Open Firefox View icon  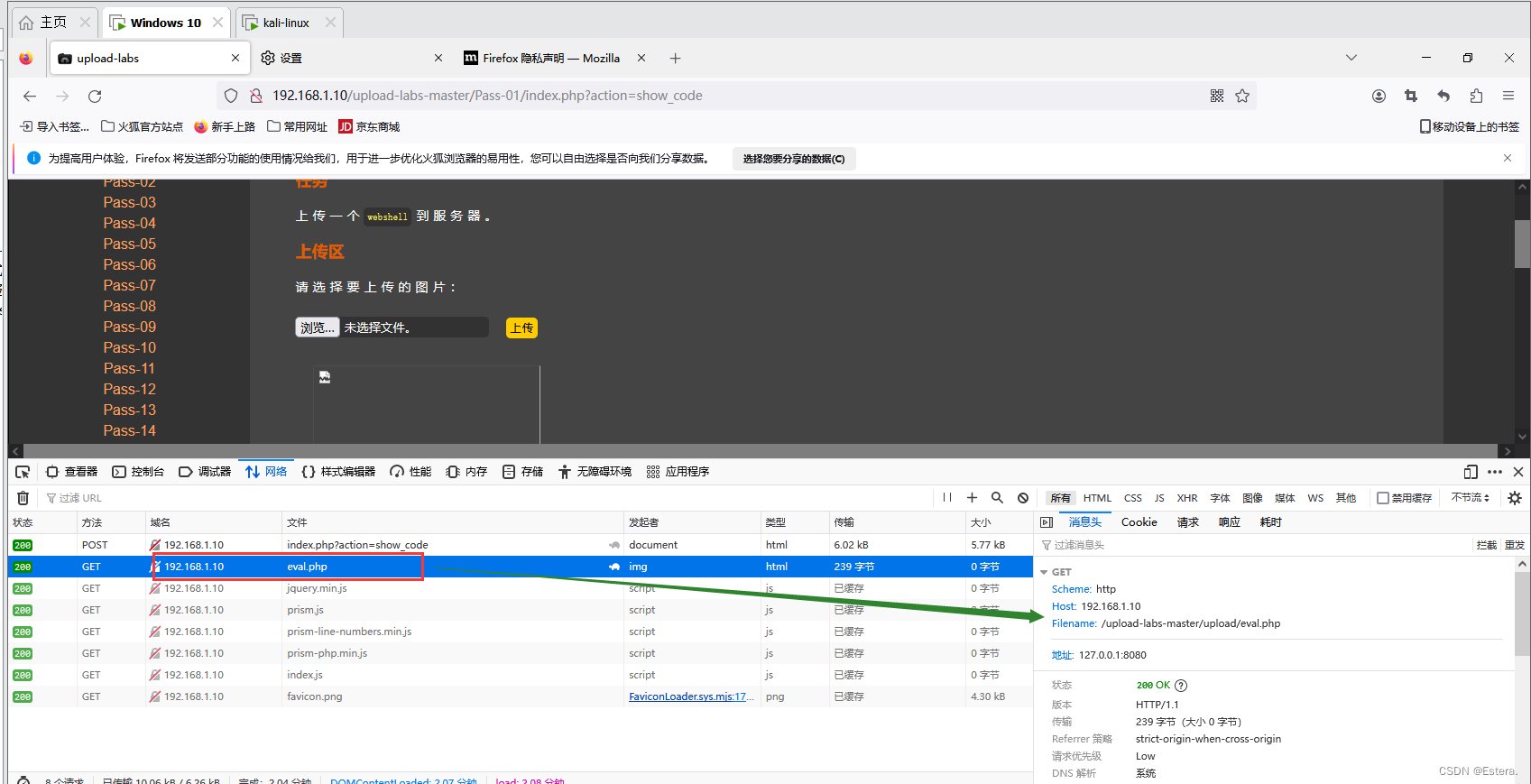click(25, 58)
